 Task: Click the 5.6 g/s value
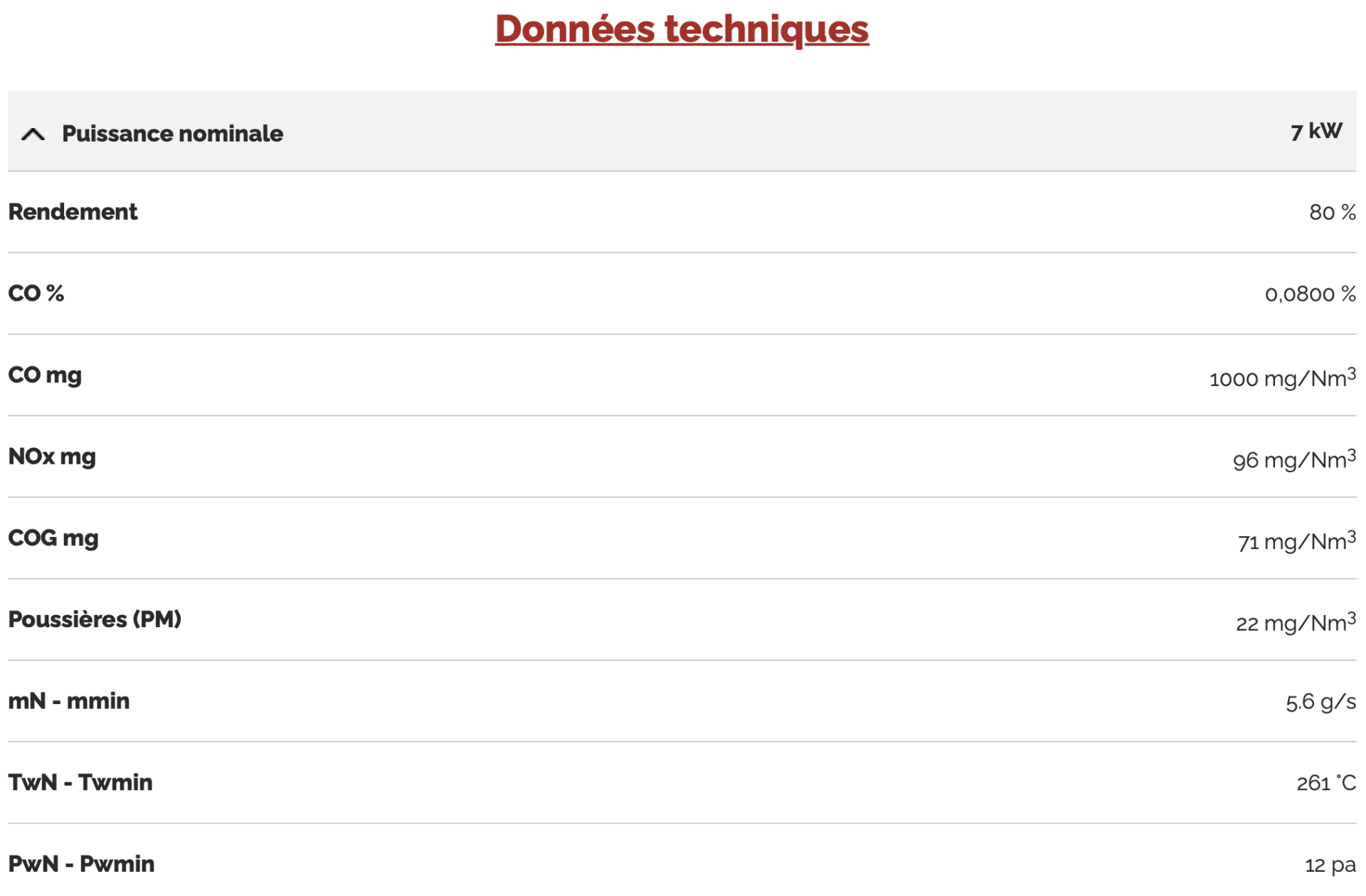tap(1320, 703)
